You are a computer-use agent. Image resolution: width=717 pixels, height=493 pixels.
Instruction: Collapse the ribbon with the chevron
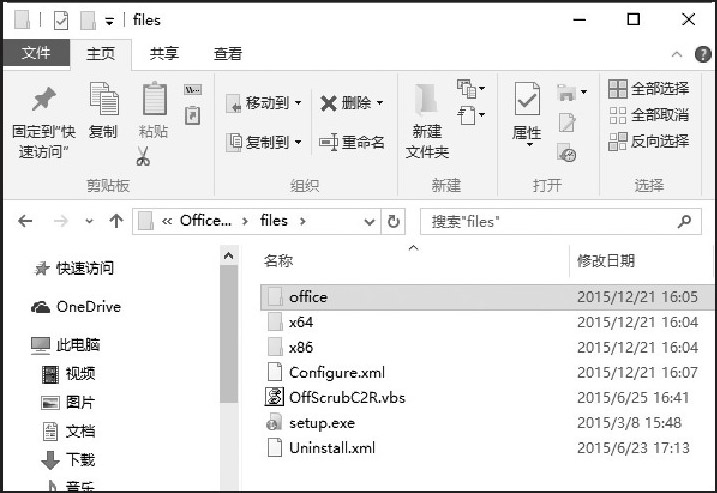(x=677, y=54)
